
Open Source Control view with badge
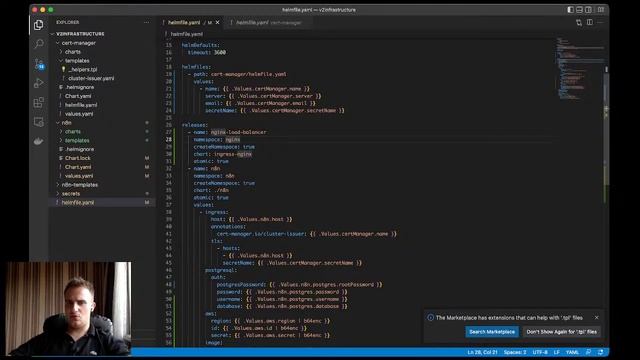[39, 63]
